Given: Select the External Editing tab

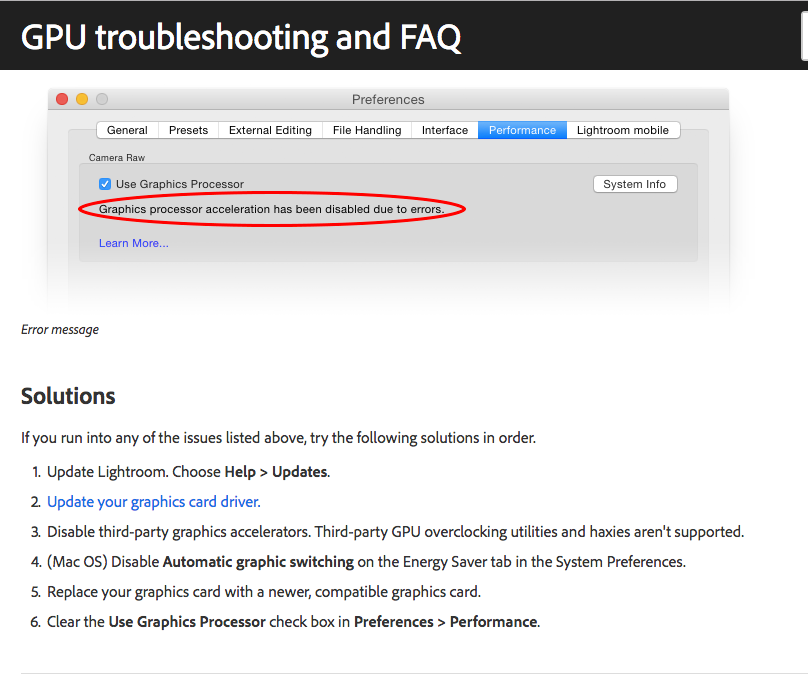Looking at the screenshot, I should [x=271, y=130].
